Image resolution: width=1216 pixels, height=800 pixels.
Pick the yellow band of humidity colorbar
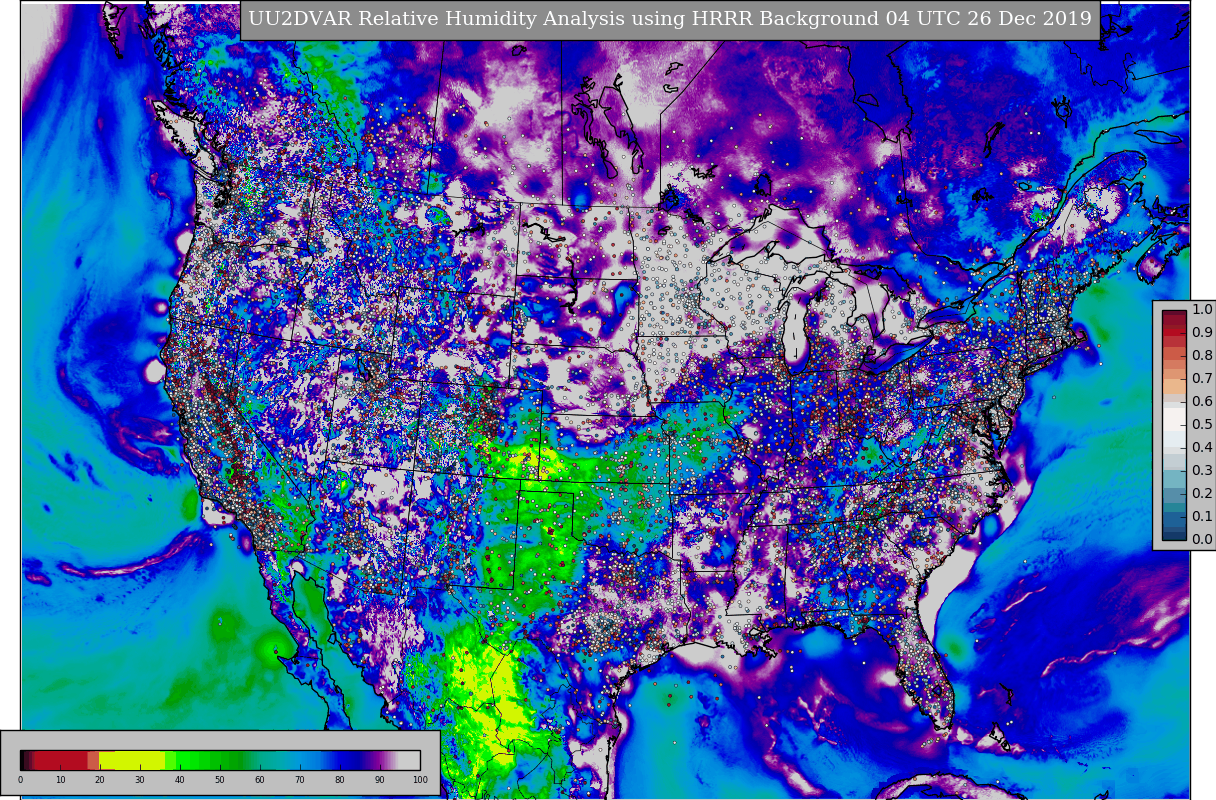[x=132, y=760]
